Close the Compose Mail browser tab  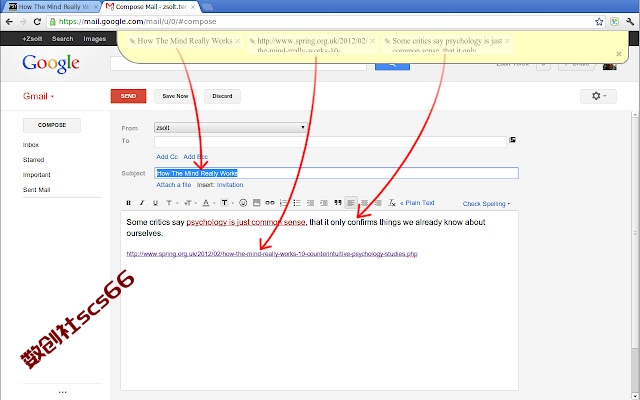(x=193, y=7)
